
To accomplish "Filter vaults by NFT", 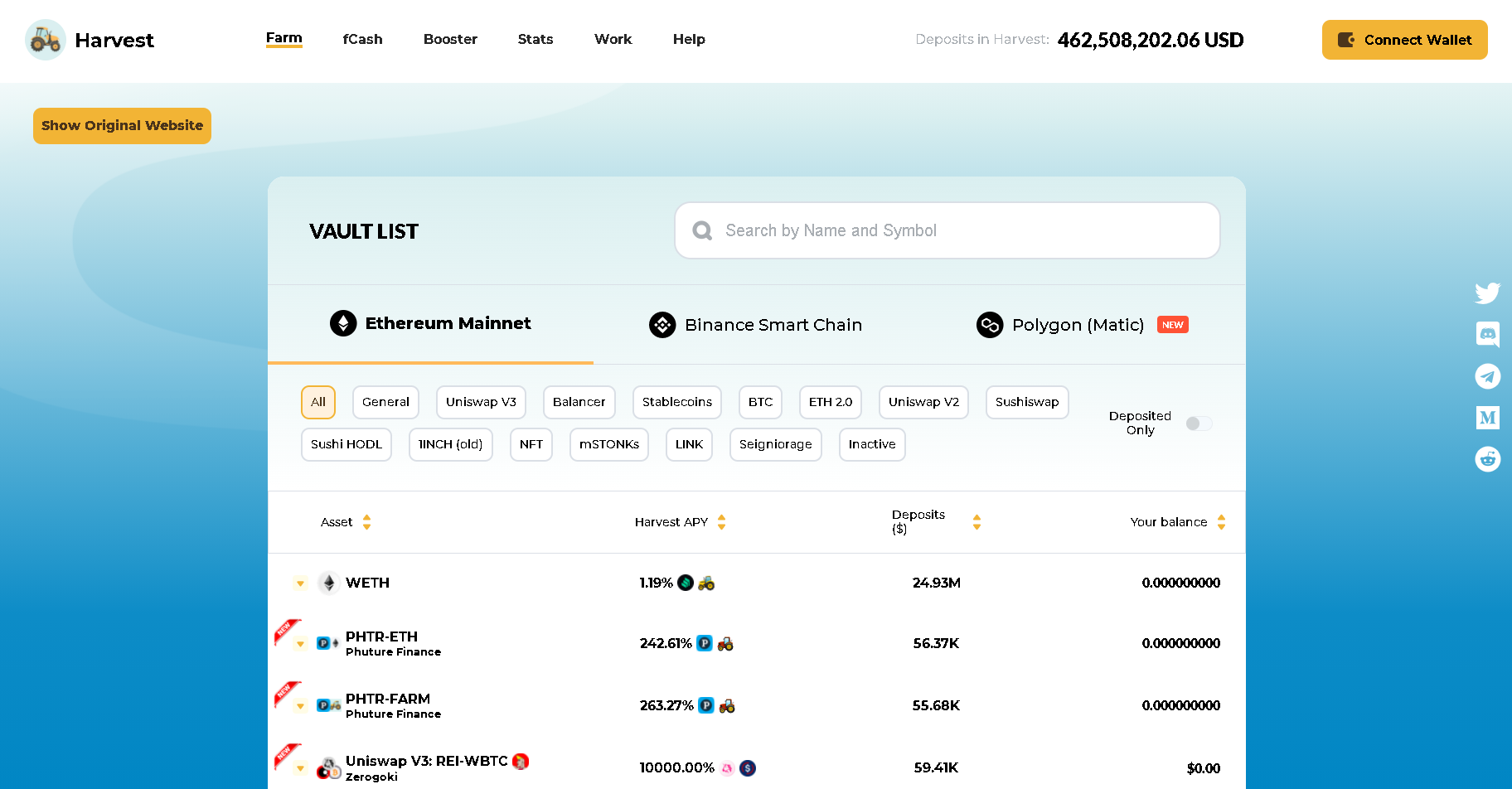I will (x=531, y=444).
